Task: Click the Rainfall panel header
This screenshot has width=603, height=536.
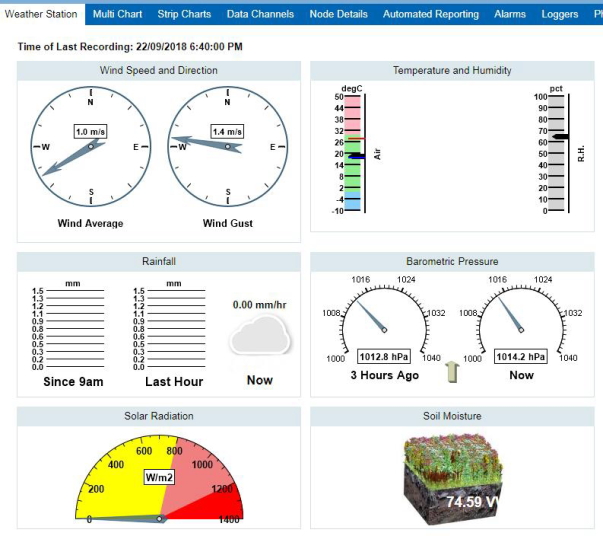Action: click(x=159, y=261)
